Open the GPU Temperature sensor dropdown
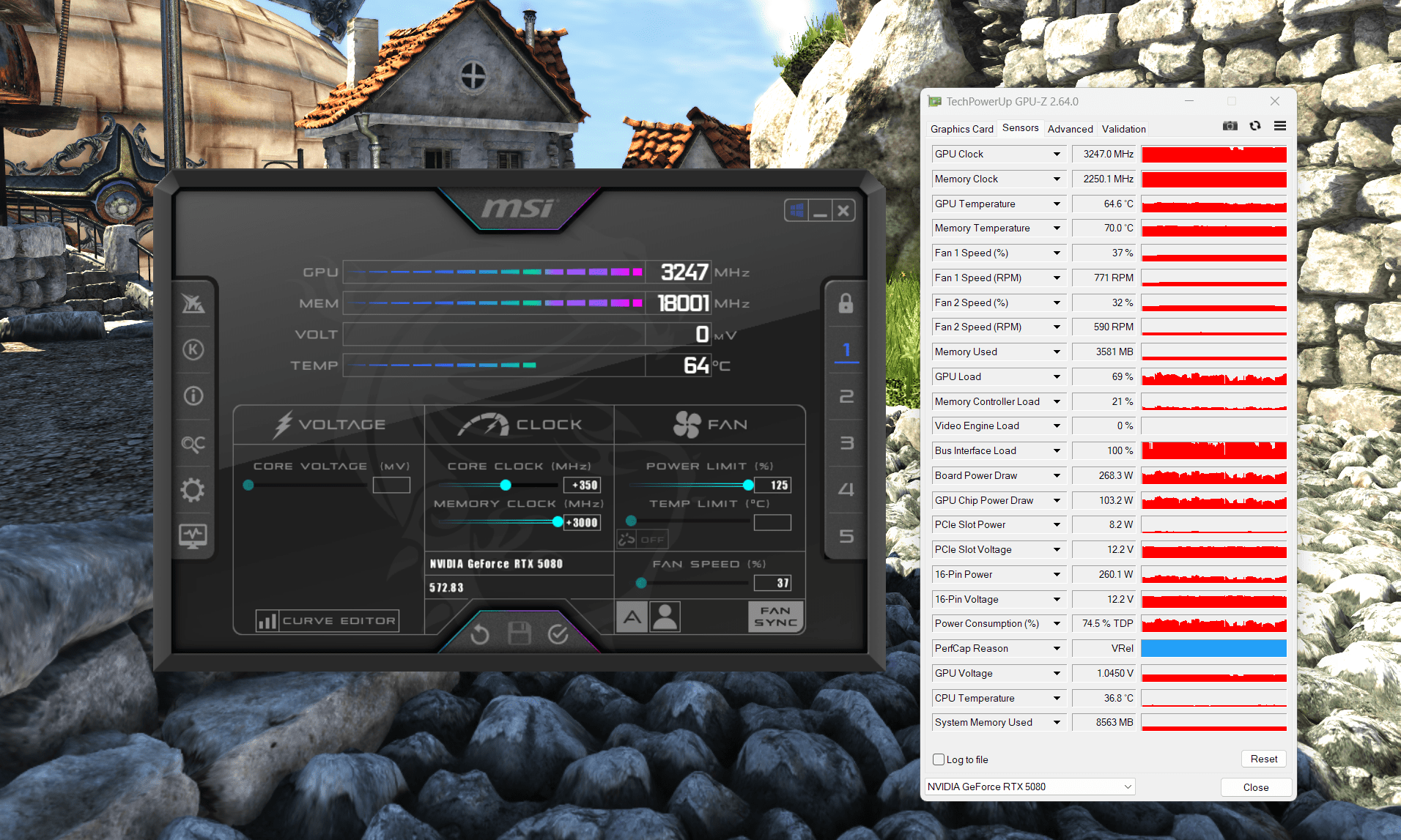The width and height of the screenshot is (1401, 840). click(x=1057, y=204)
